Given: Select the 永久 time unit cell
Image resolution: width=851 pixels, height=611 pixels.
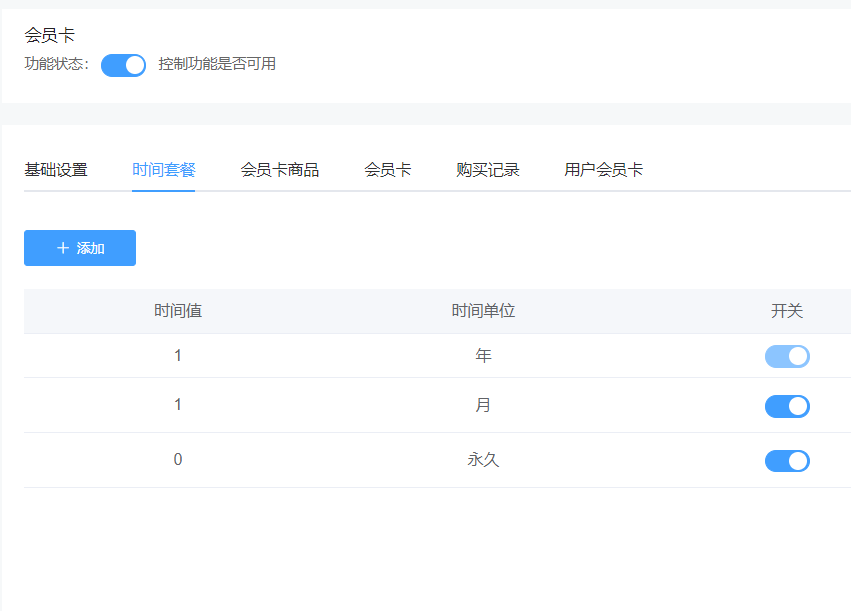Looking at the screenshot, I should pos(483,461).
